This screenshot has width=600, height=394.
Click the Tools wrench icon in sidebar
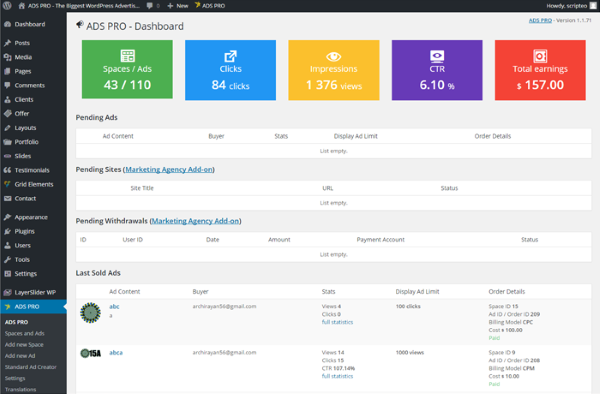point(7,260)
